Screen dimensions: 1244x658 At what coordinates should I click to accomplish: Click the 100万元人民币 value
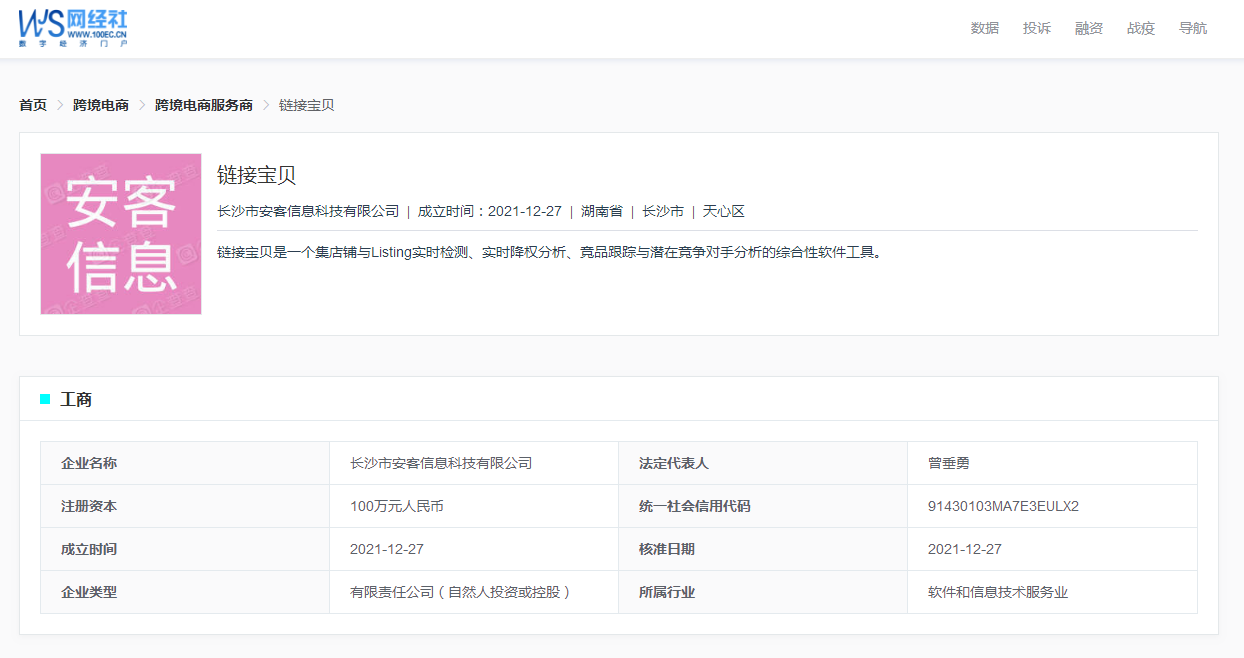397,507
